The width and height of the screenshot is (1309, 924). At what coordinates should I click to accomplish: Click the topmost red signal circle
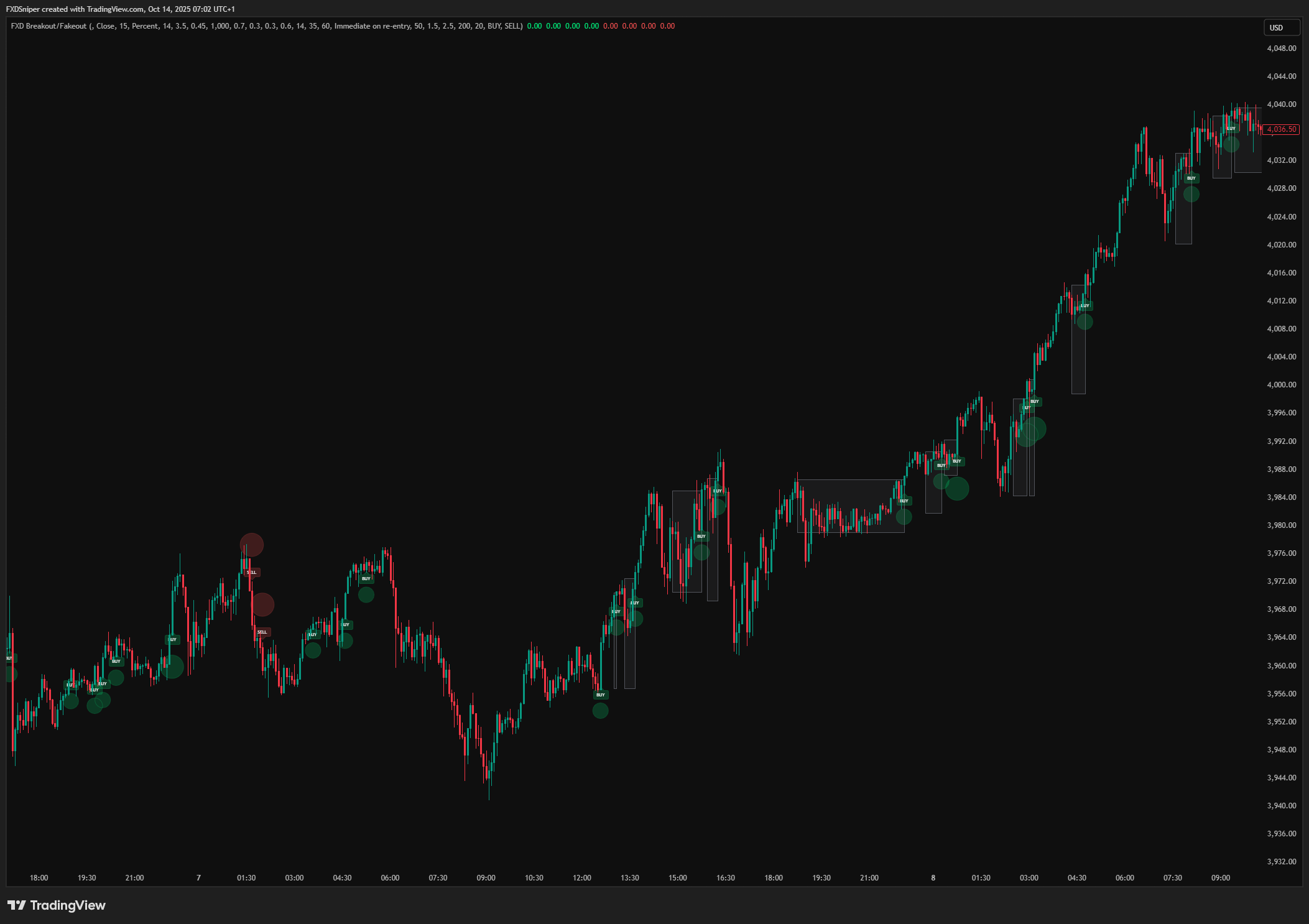(x=252, y=545)
